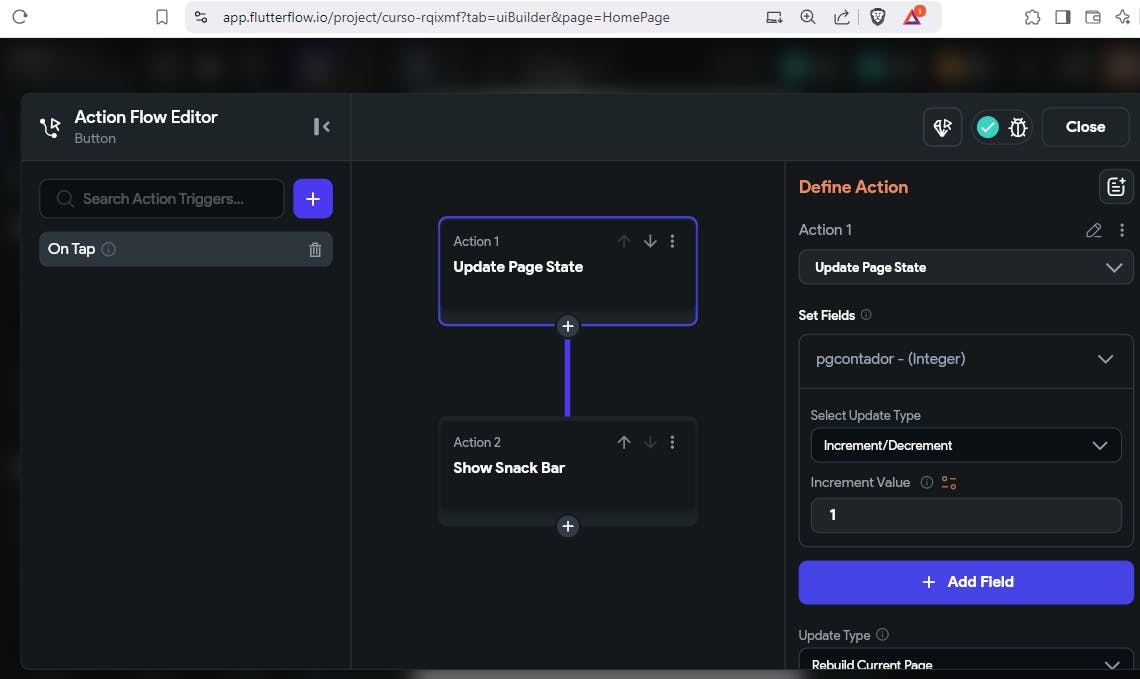Open the screen cast icon in the address bar
Image resolution: width=1140 pixels, height=679 pixels.
774,17
